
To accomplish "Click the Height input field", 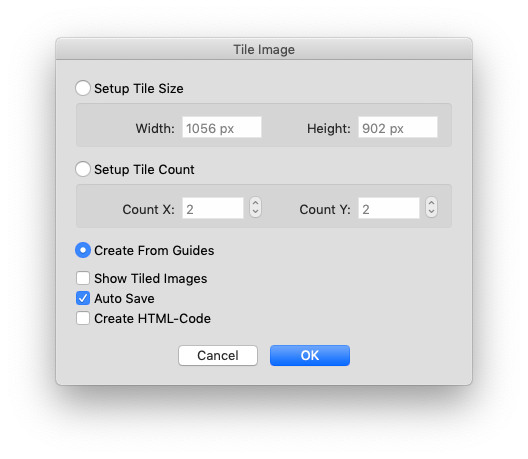I will pos(398,127).
